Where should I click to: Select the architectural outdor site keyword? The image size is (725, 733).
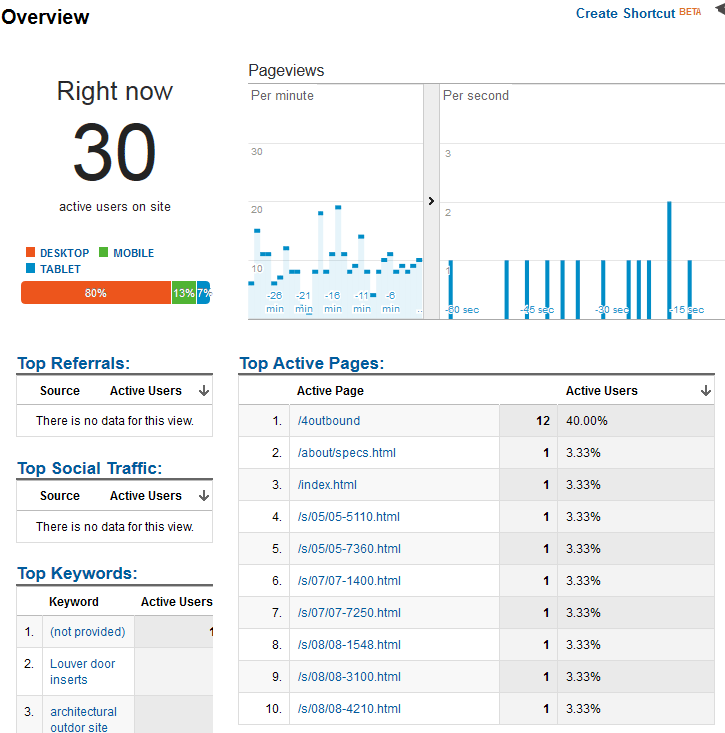tap(83, 719)
